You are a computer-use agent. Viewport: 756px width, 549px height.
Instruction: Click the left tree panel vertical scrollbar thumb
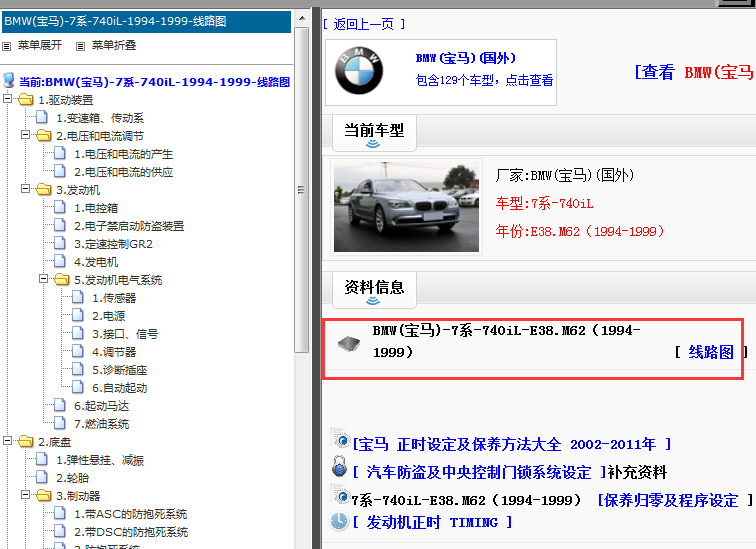302,190
